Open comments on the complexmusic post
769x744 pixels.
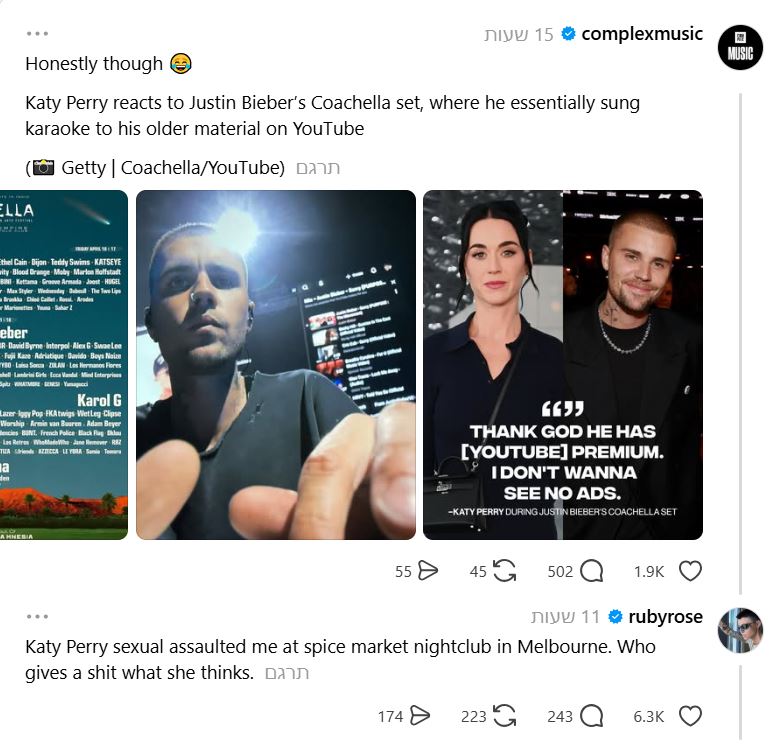coord(591,571)
